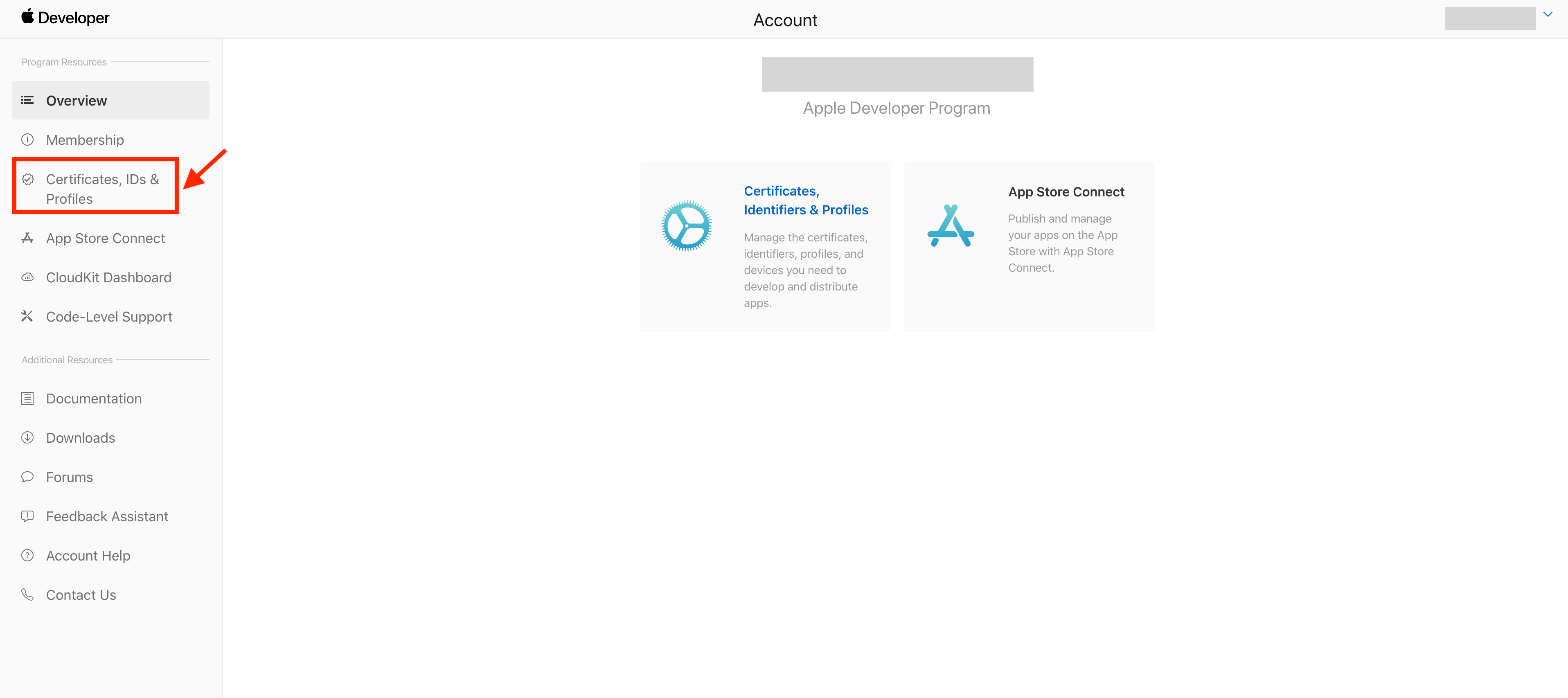The height and width of the screenshot is (698, 1568).
Task: Select Overview in the sidebar
Action: pyautogui.click(x=77, y=100)
